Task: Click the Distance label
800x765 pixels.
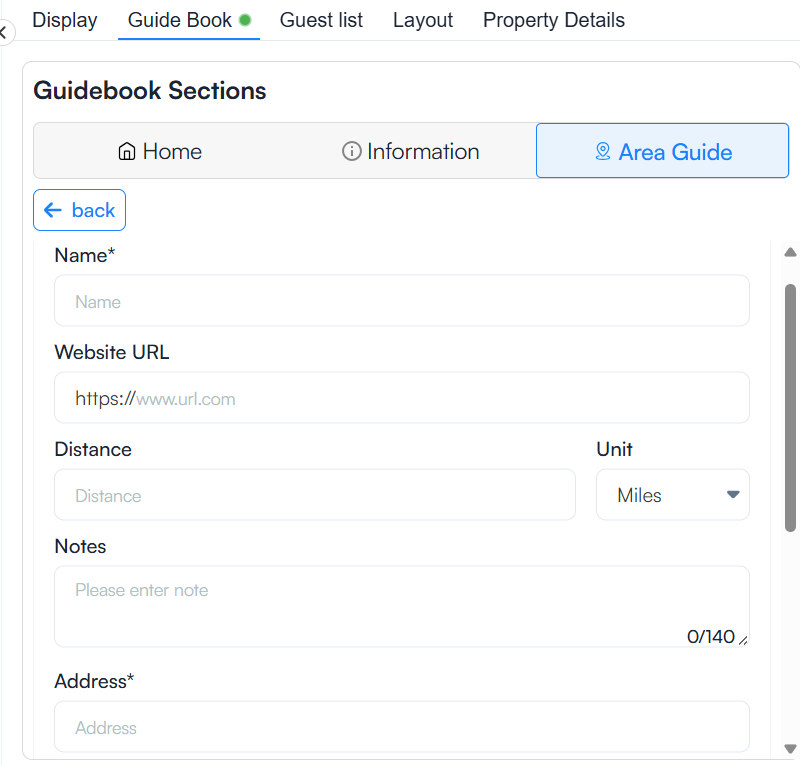Action: [x=93, y=449]
